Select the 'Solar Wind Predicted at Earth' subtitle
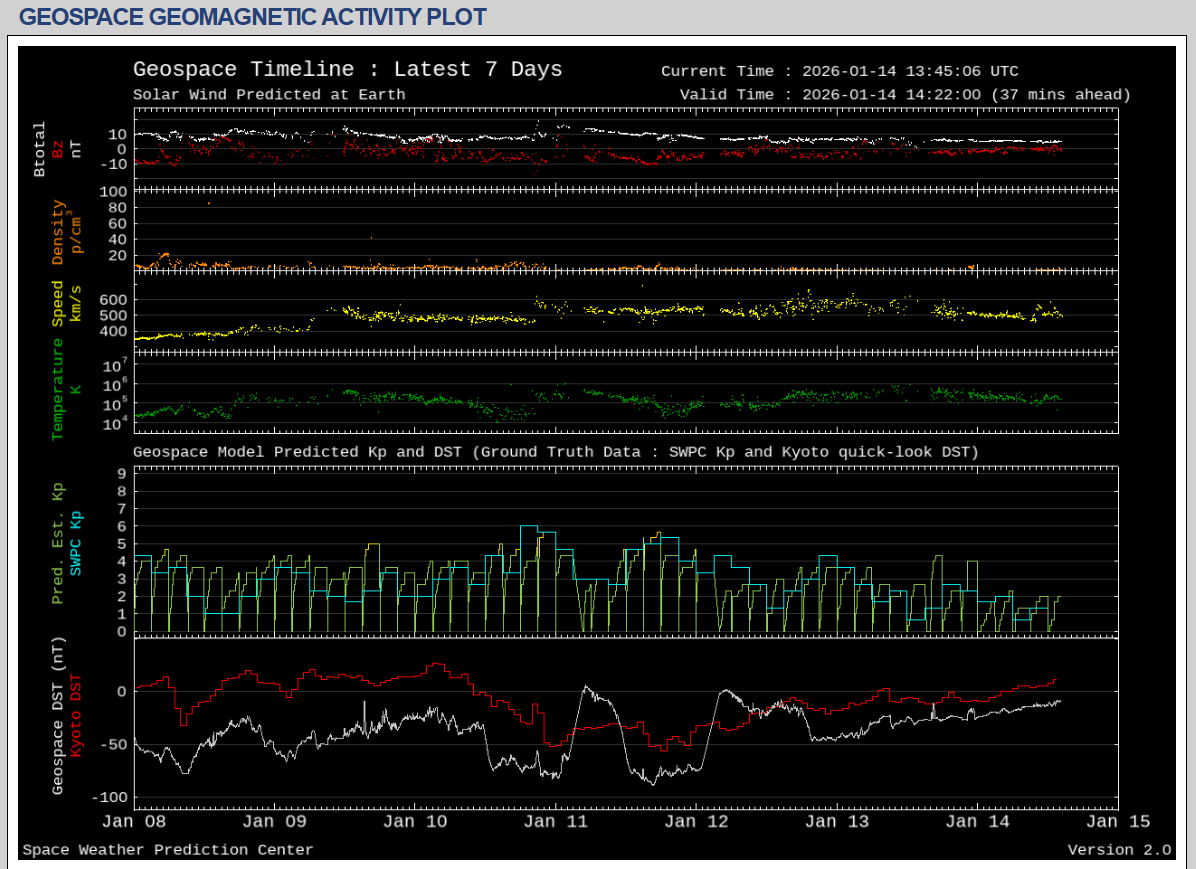 click(269, 95)
